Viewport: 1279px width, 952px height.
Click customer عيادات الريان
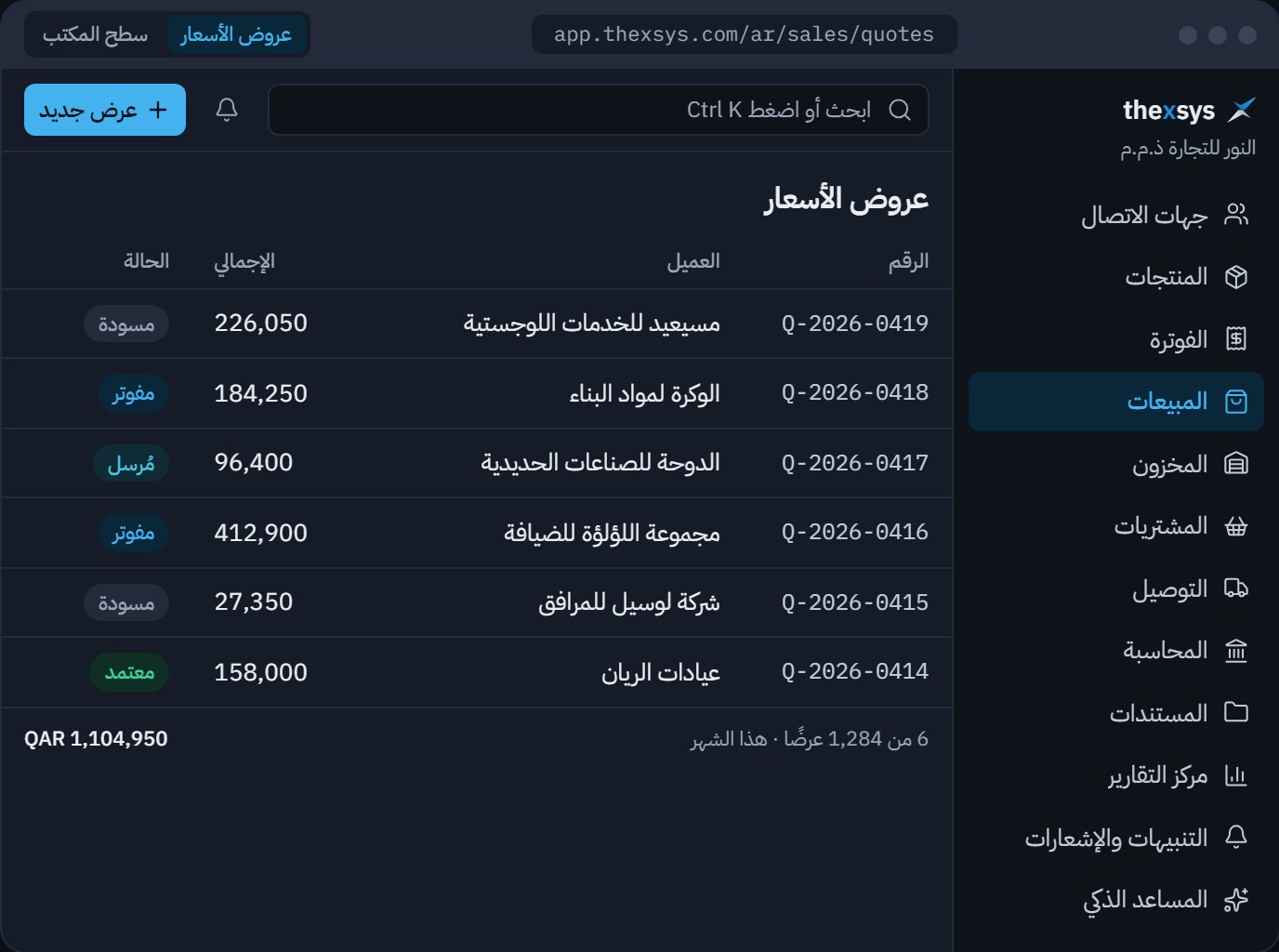click(661, 672)
